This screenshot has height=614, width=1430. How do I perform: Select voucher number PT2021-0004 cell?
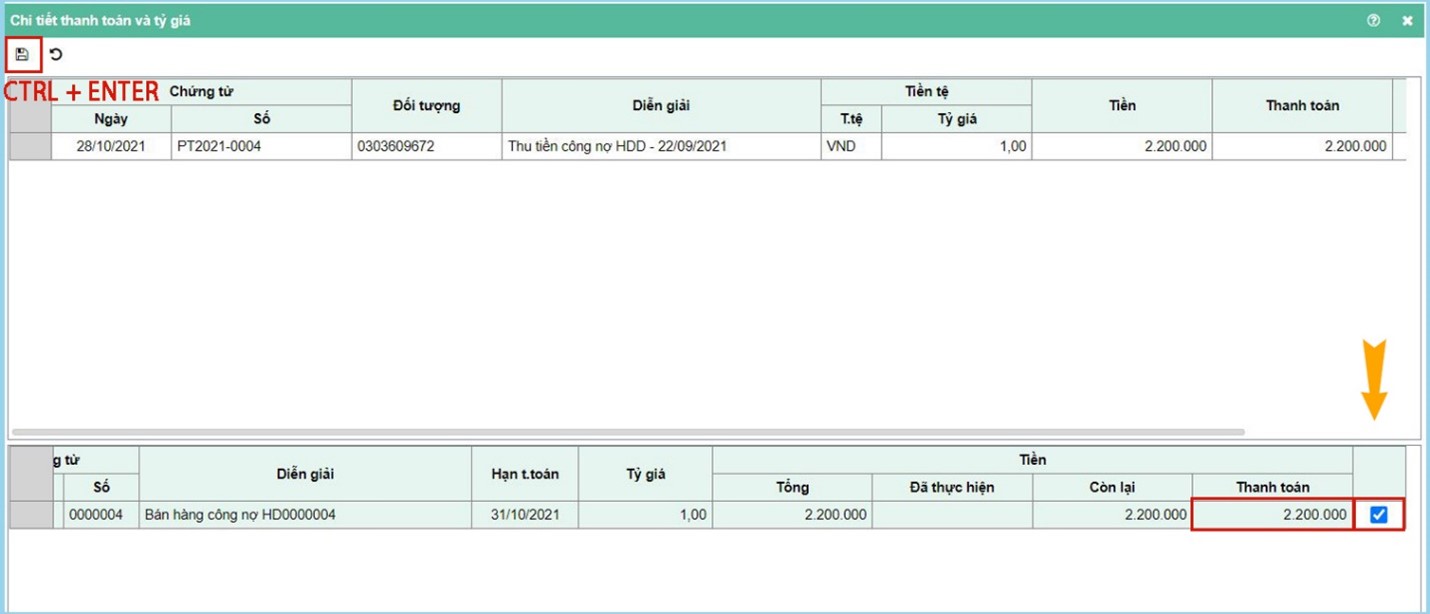[261, 146]
